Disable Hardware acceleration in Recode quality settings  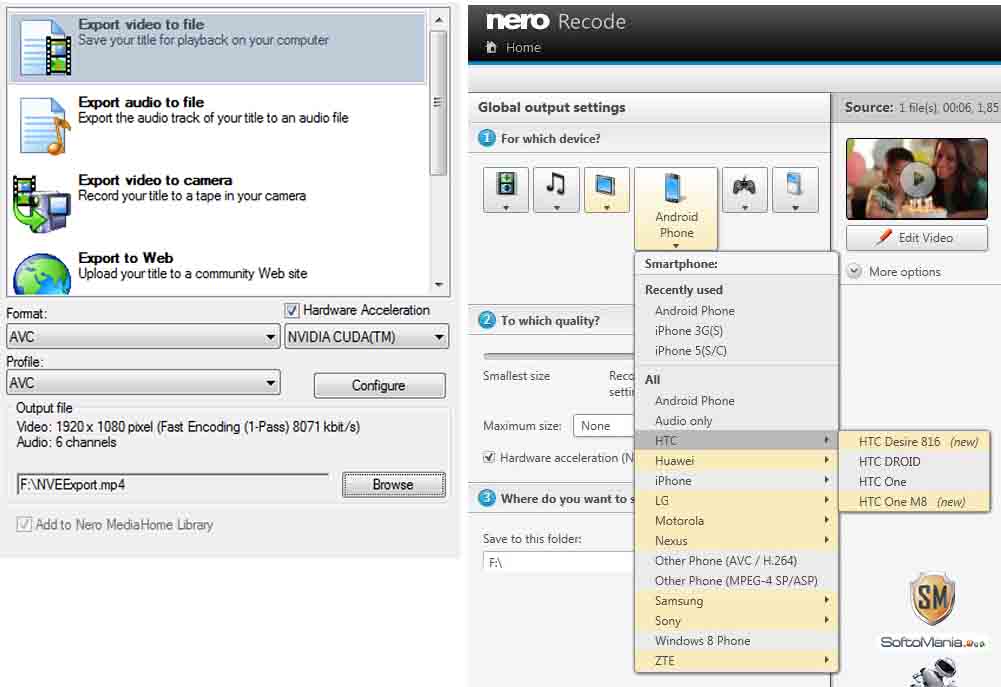[489, 458]
